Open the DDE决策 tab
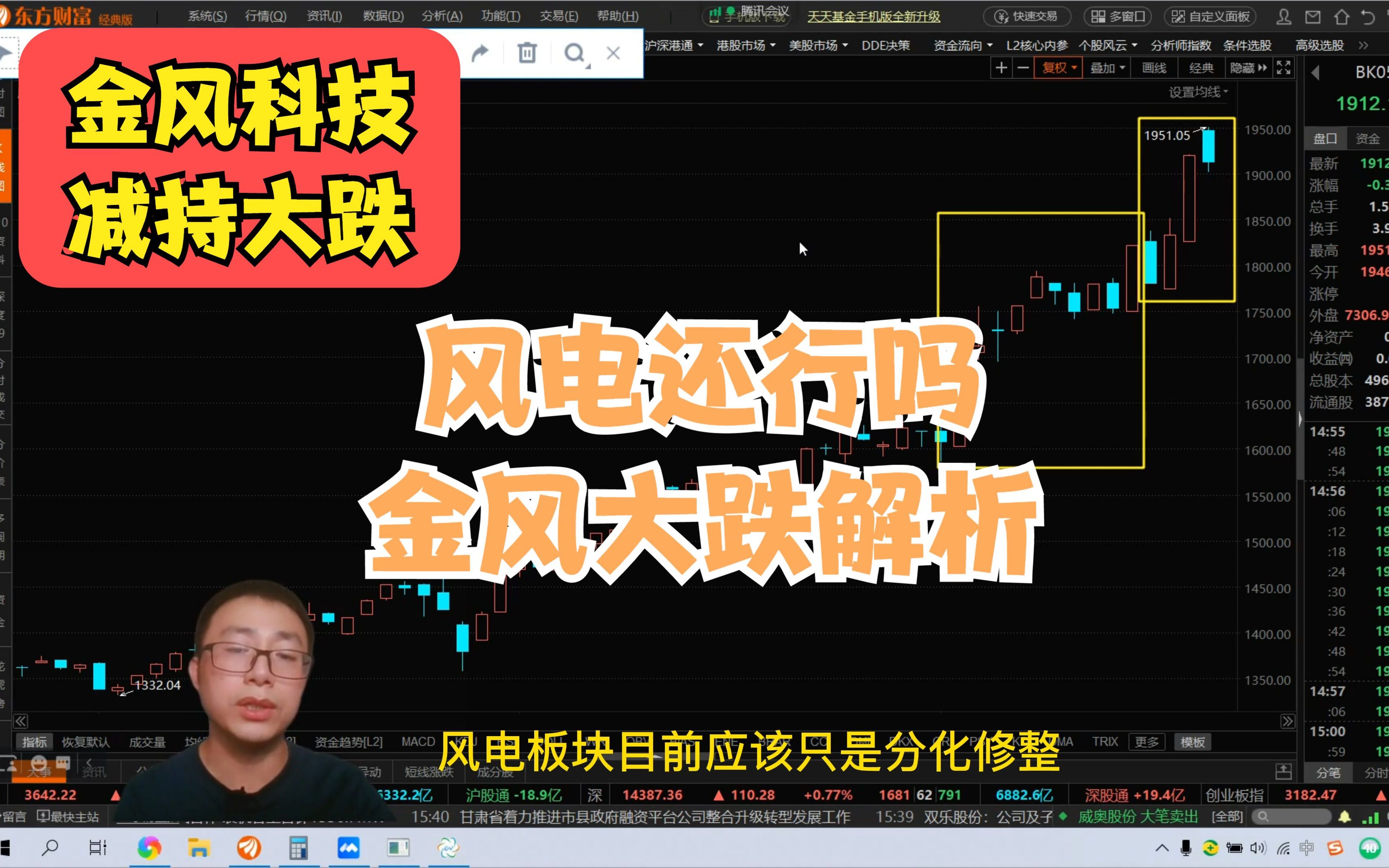The image size is (1389, 868). pos(886,45)
